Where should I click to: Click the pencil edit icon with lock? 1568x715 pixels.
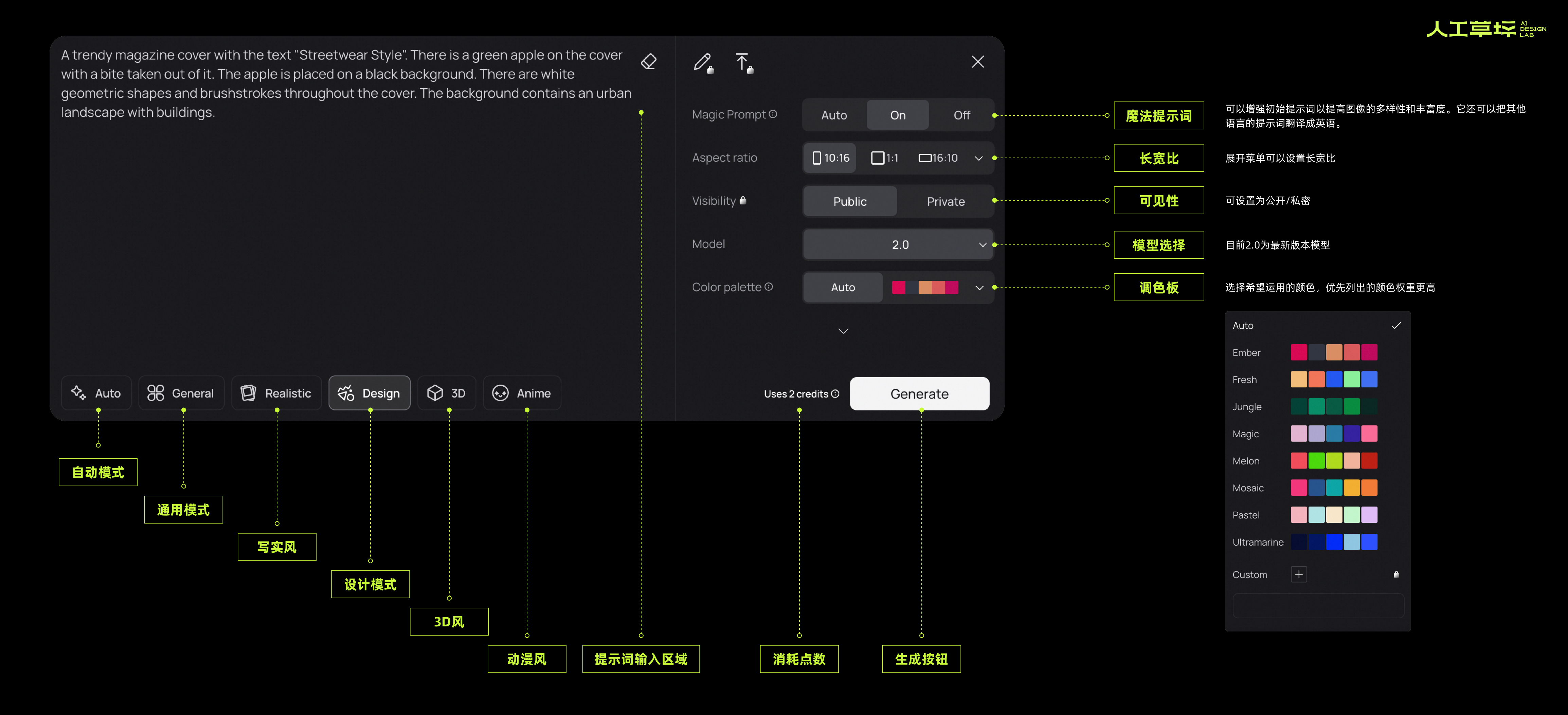(x=702, y=62)
